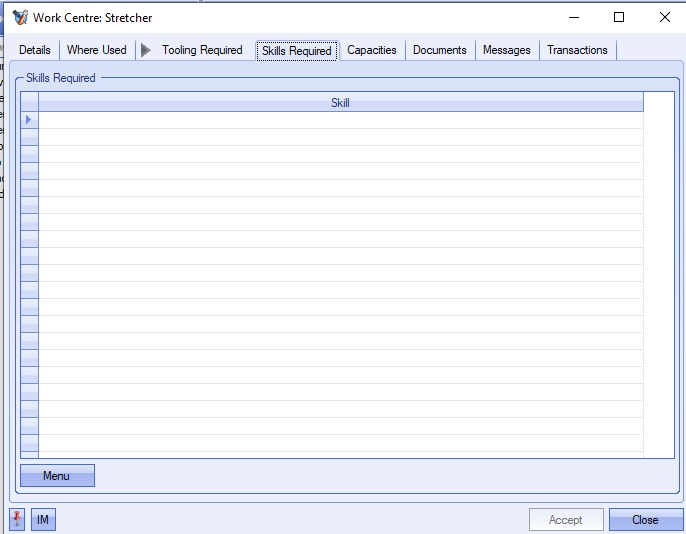686x534 pixels.
Task: Close the Work Centre dialog
Action: pyautogui.click(x=645, y=520)
